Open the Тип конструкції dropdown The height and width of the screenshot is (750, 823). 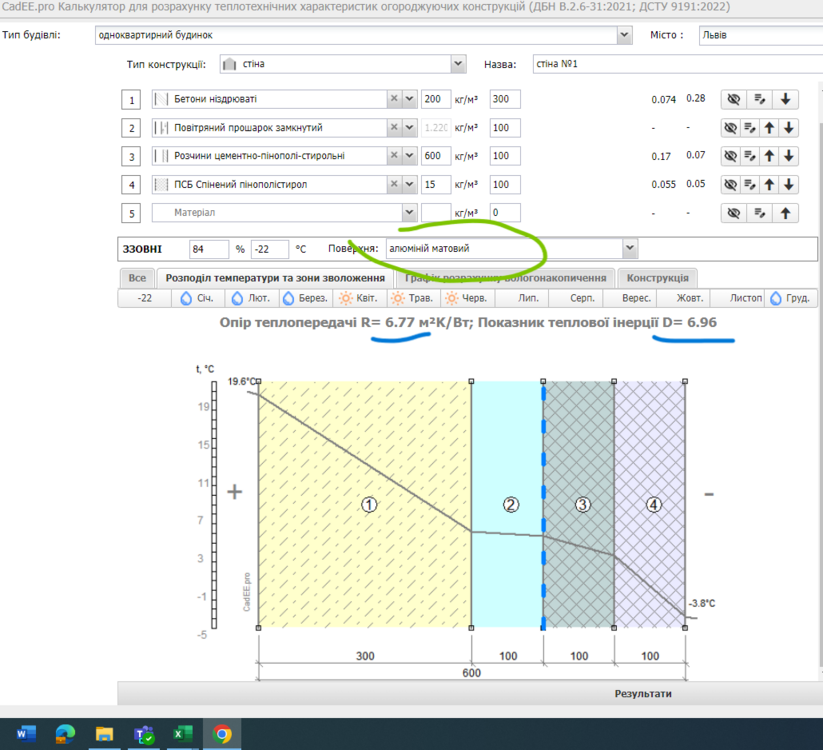pyautogui.click(x=458, y=64)
